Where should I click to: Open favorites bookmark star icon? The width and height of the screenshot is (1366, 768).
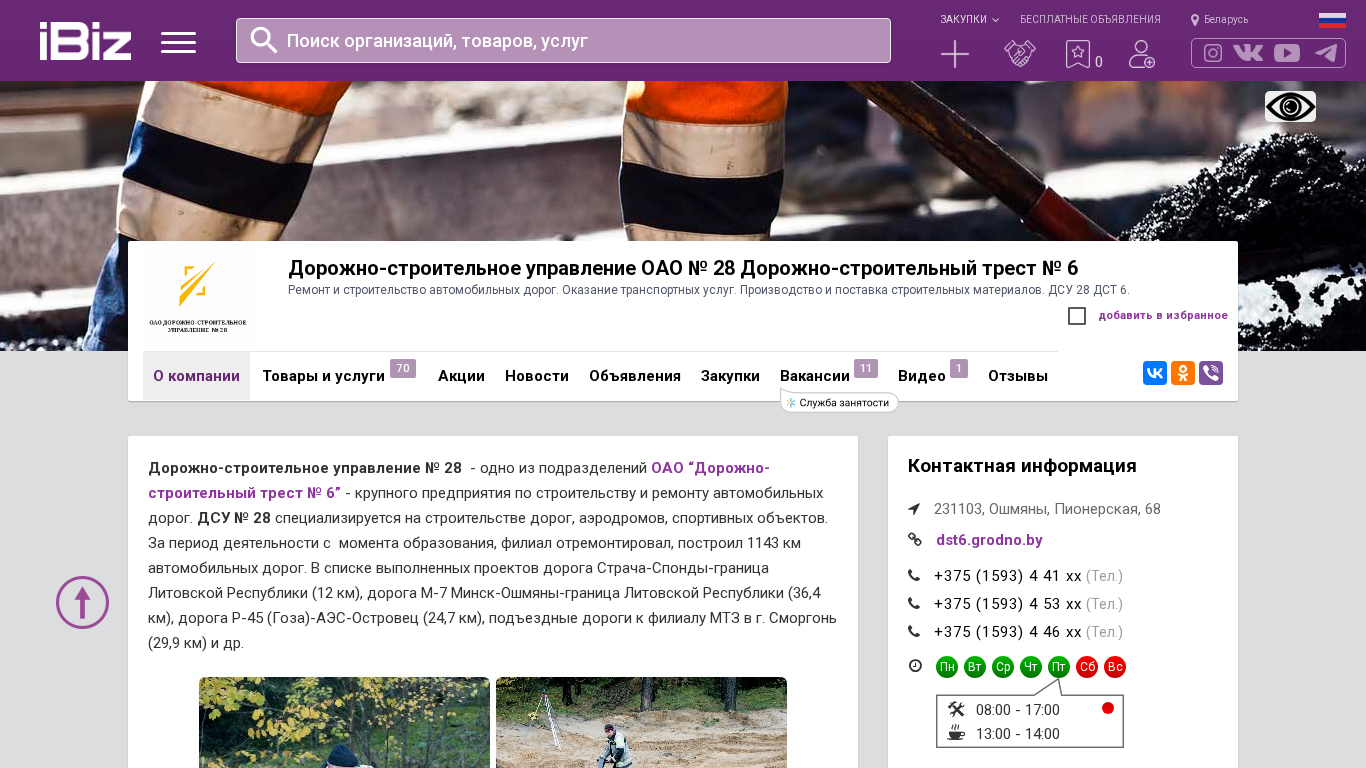1077,54
